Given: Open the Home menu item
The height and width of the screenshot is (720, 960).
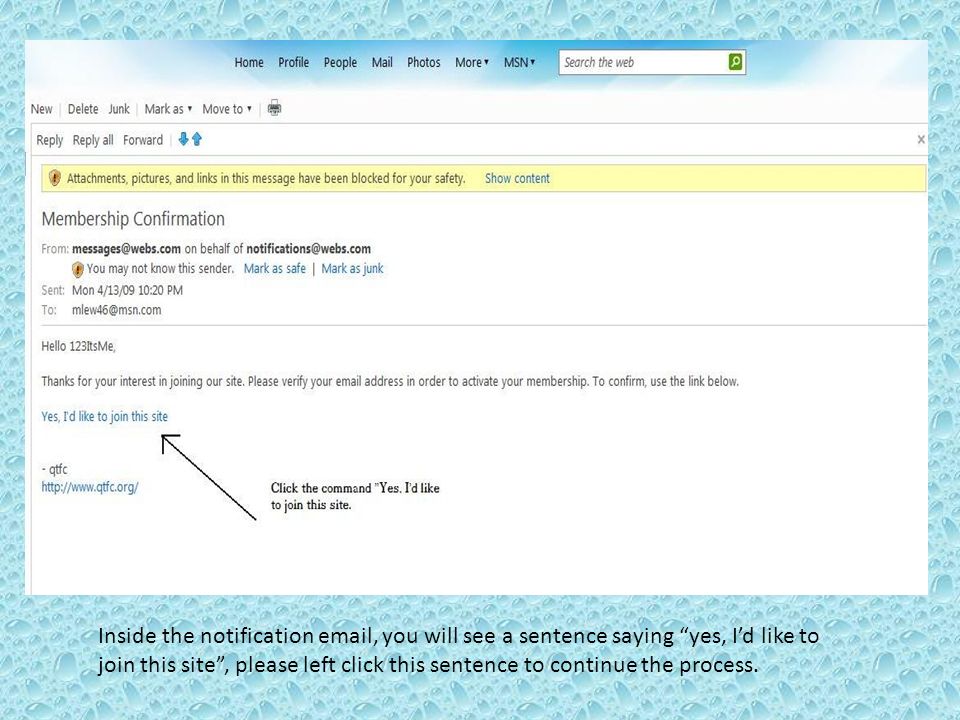Looking at the screenshot, I should (249, 62).
